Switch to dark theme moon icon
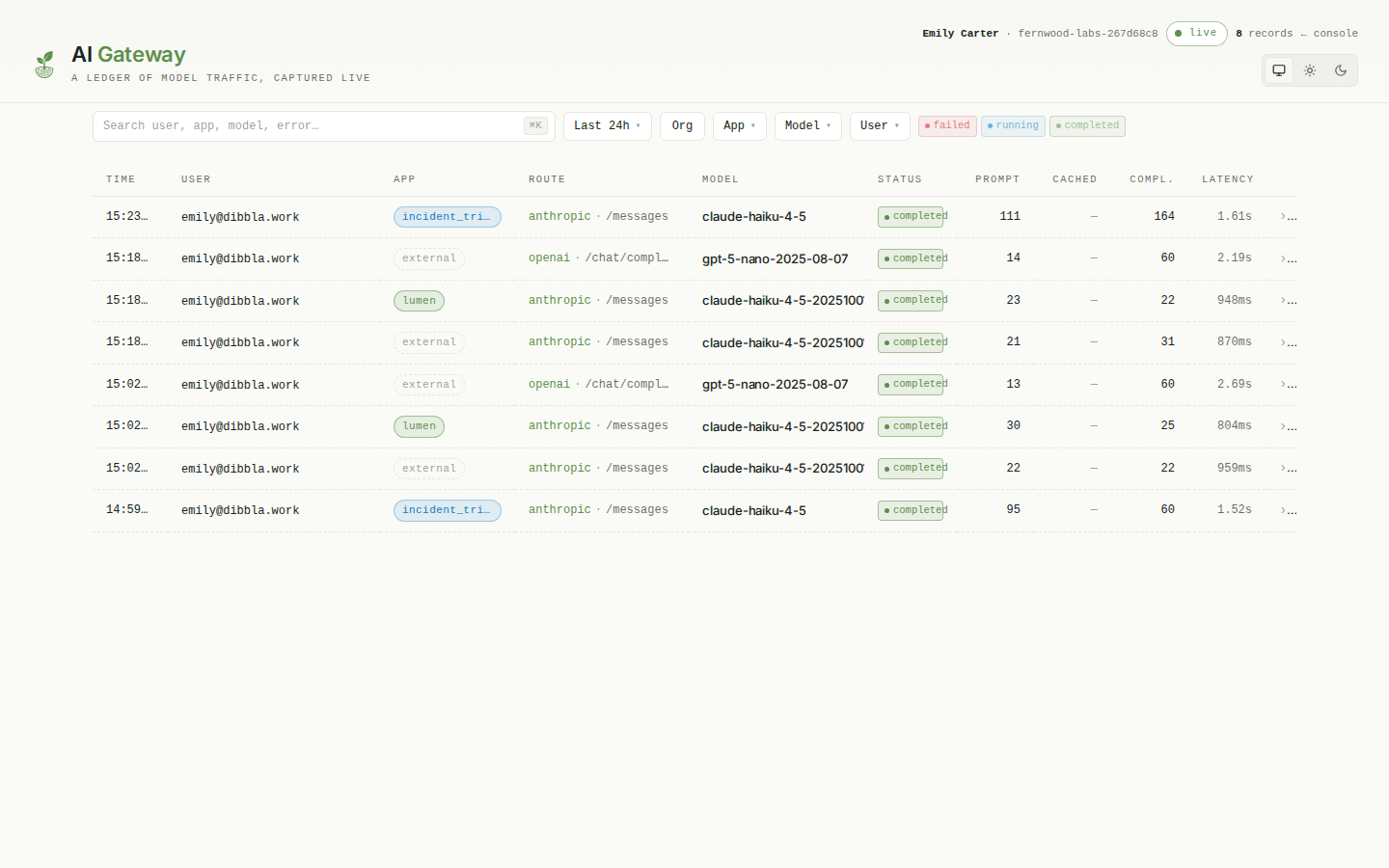Image resolution: width=1389 pixels, height=868 pixels. pyautogui.click(x=1341, y=70)
